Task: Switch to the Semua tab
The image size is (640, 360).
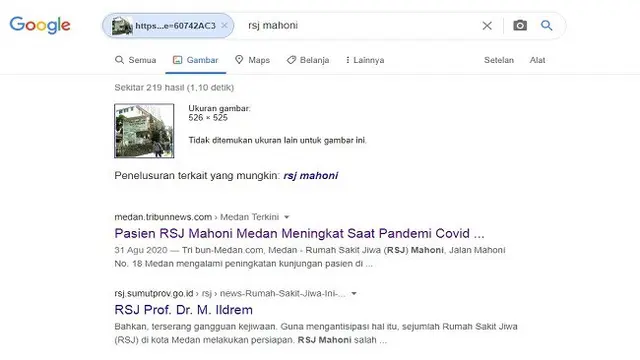Action: [x=136, y=60]
